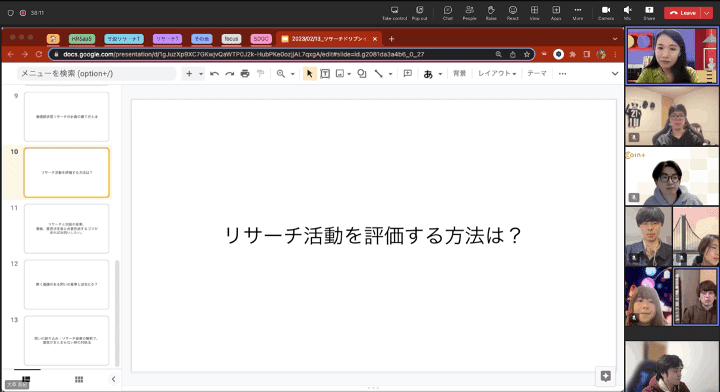Switch to the HRSaaS tab group
This screenshot has width=720, height=392.
[x=82, y=39]
